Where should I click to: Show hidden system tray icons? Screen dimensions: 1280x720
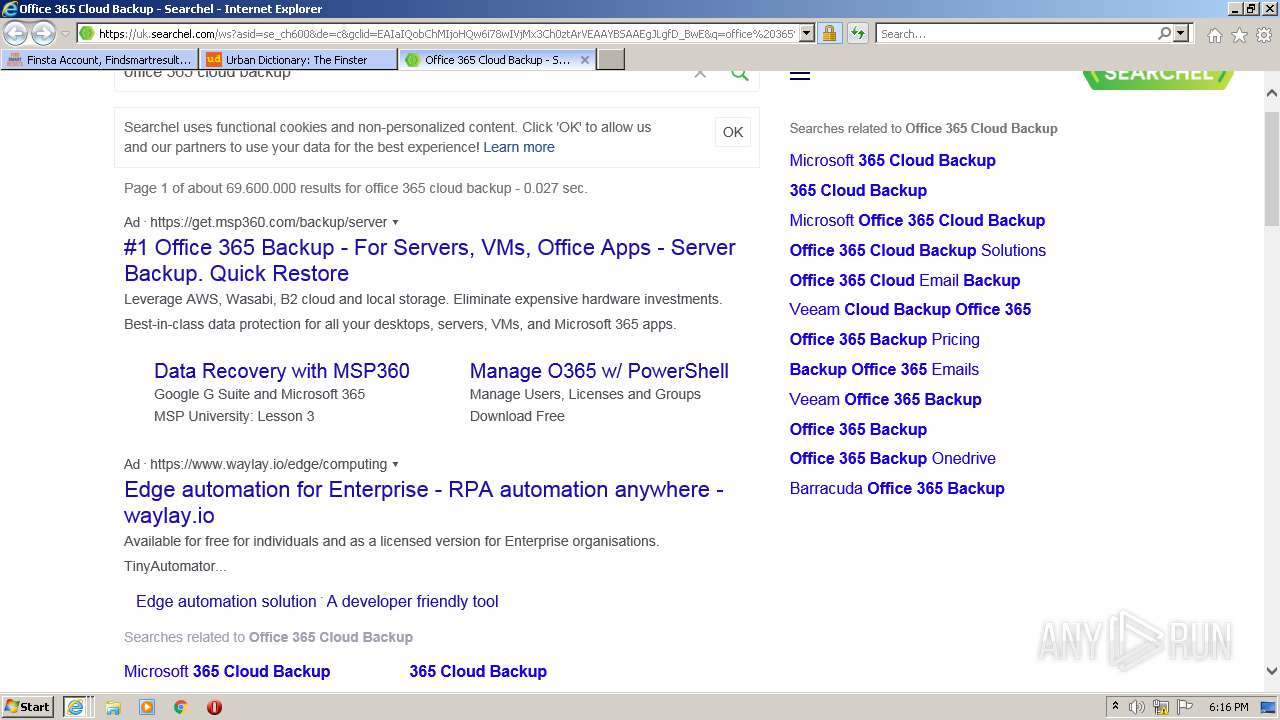coord(1115,707)
